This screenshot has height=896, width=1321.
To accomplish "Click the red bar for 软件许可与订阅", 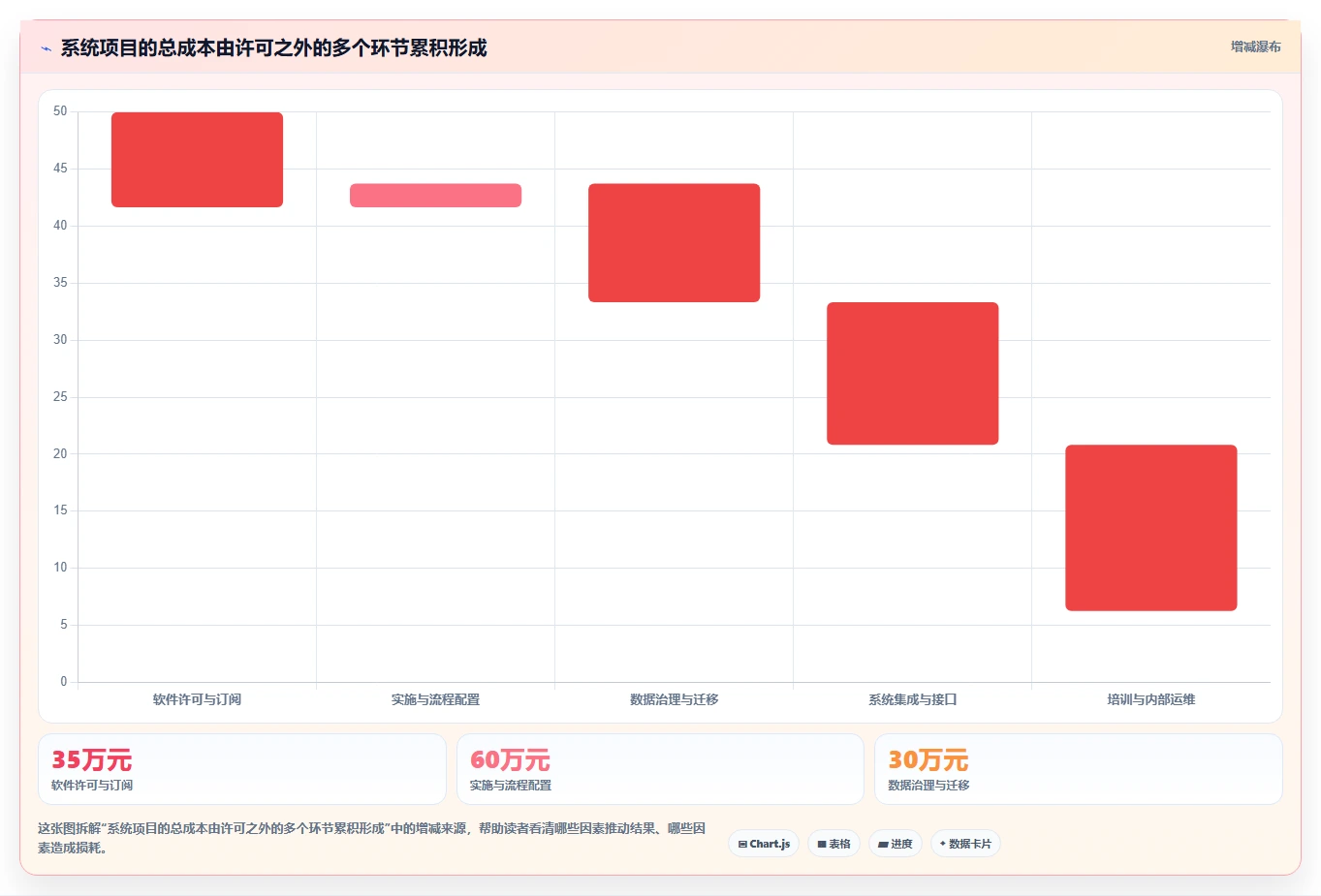I will [x=197, y=160].
